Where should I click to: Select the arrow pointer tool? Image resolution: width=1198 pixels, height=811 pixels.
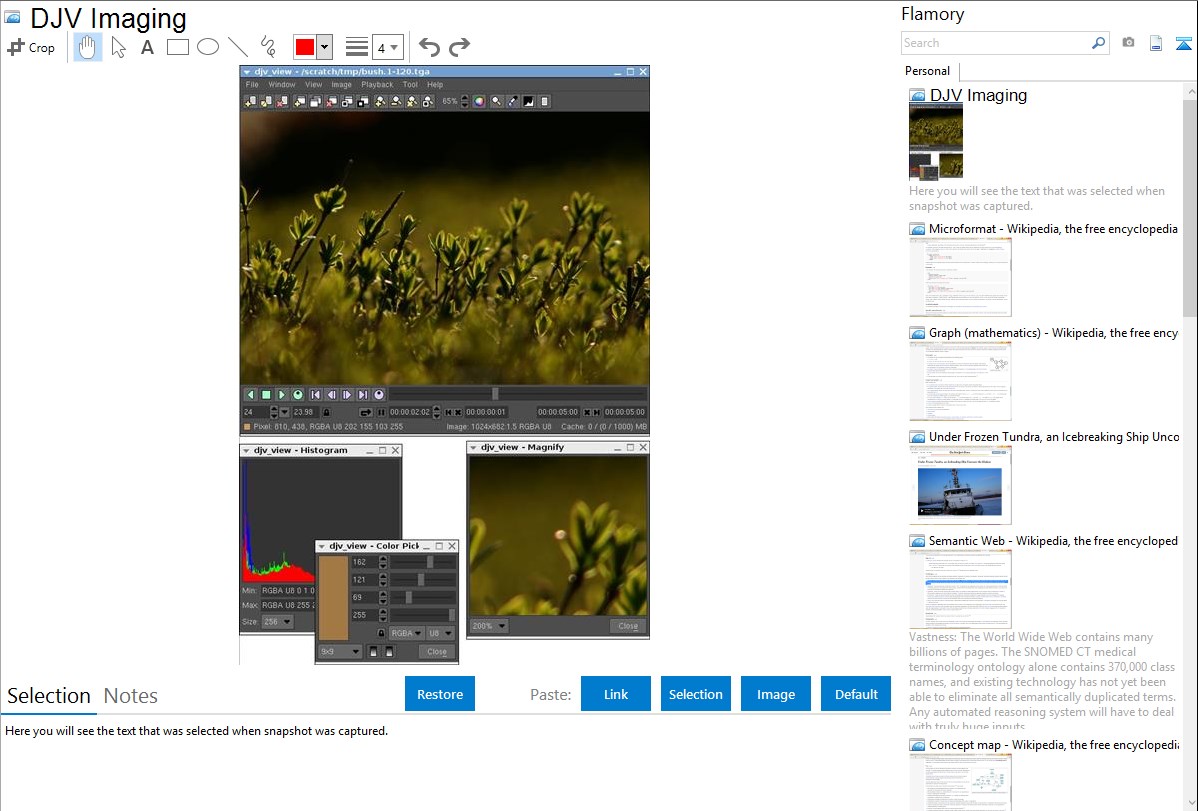pos(118,47)
